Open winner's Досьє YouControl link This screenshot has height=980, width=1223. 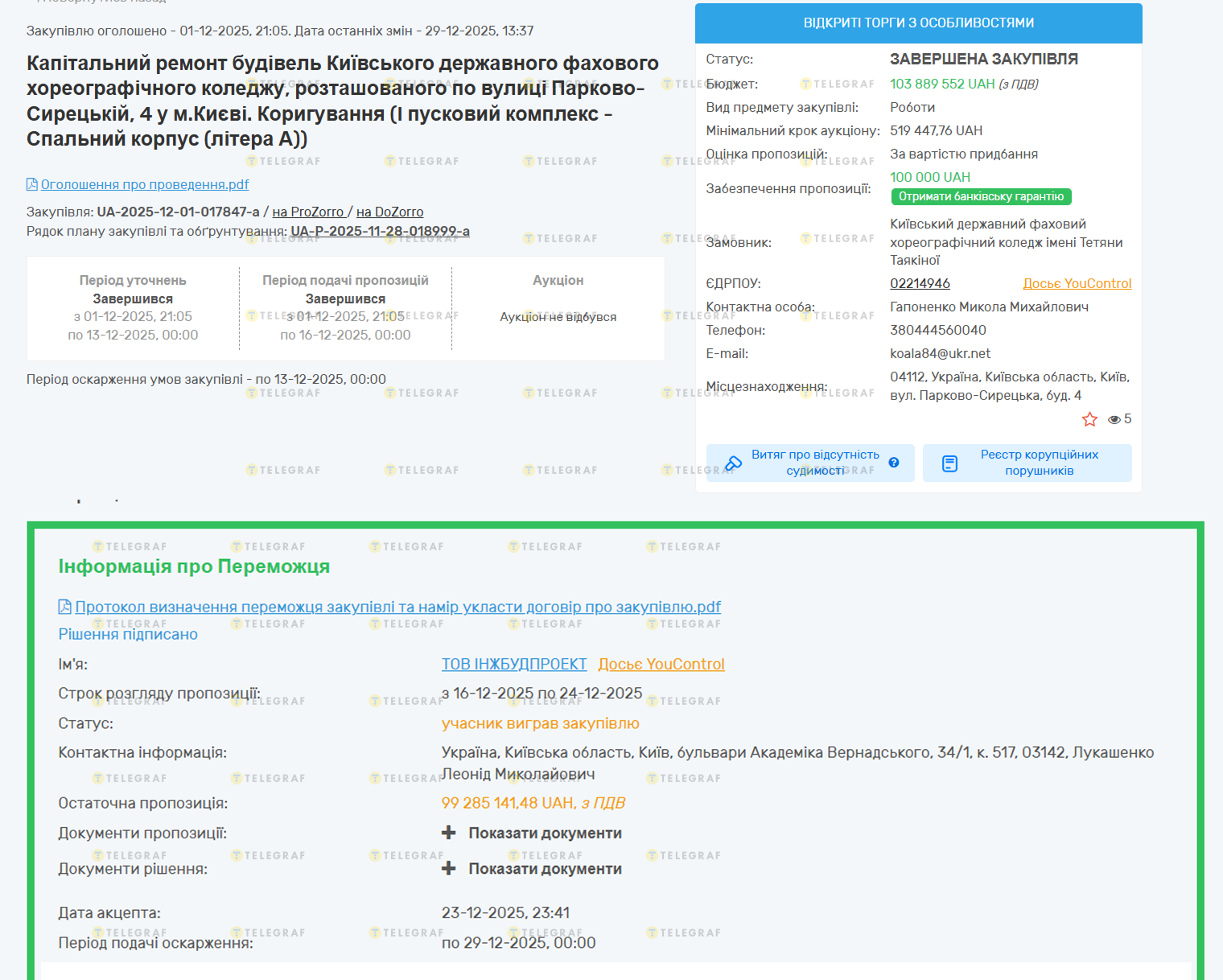pos(661,664)
